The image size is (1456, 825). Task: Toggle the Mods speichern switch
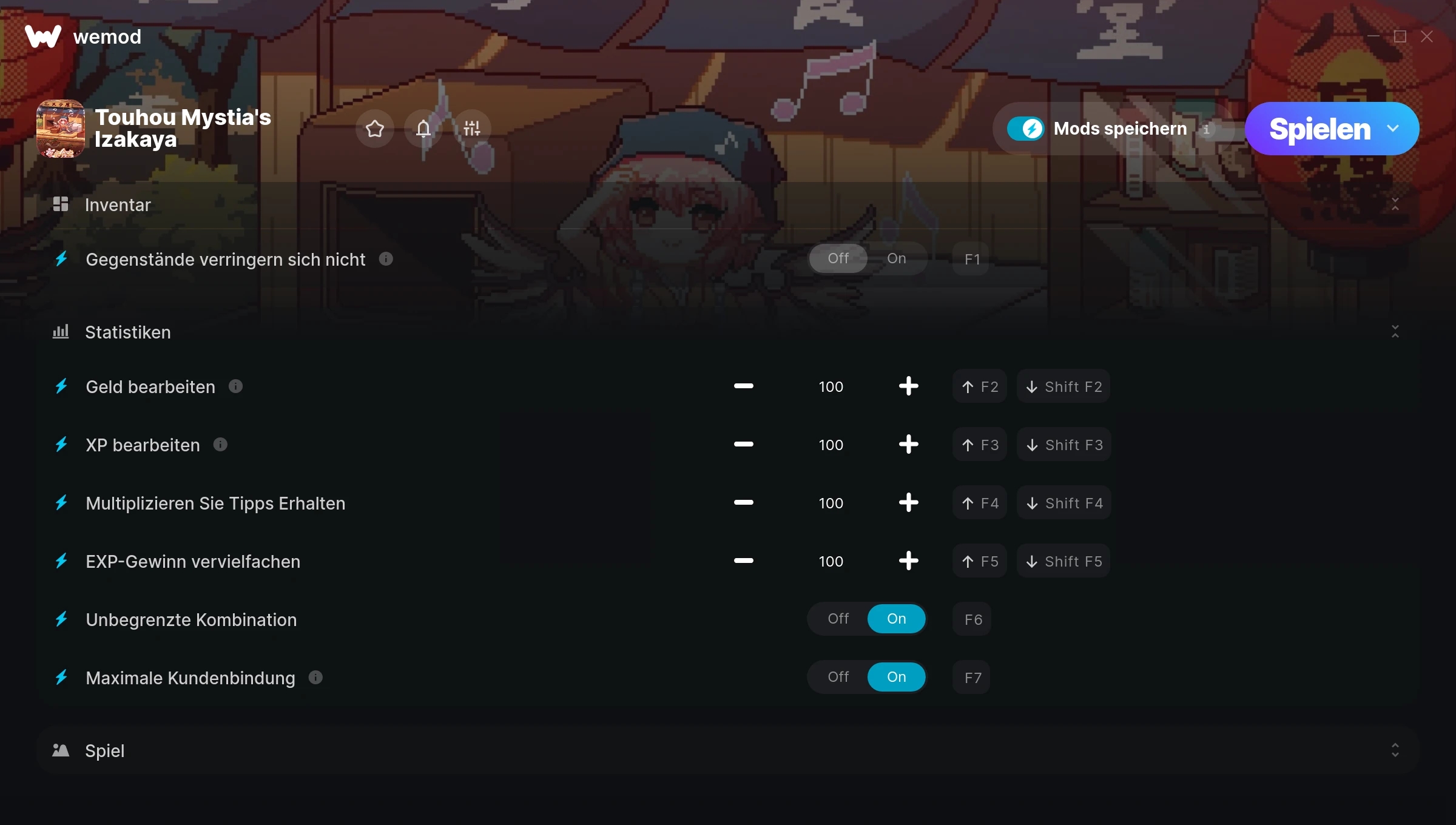[1026, 129]
